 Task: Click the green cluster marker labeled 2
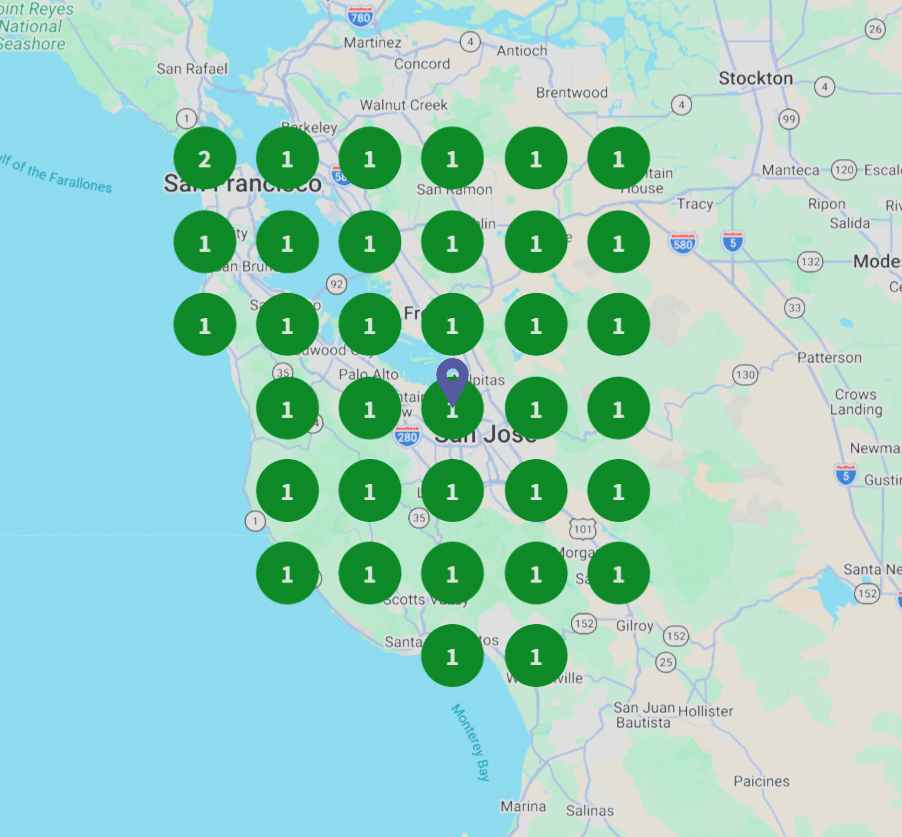205,159
